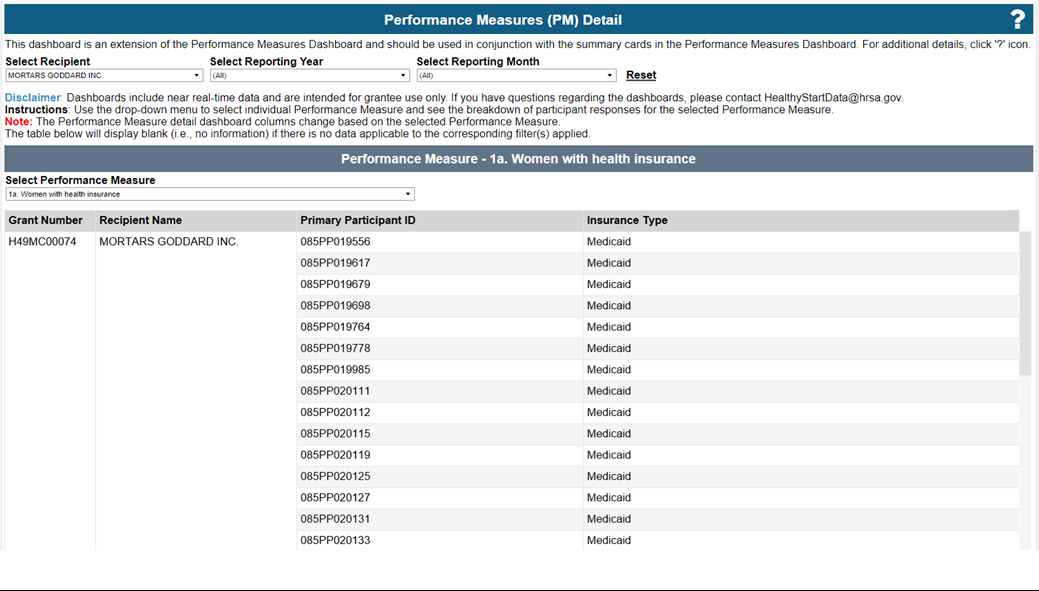Select participant ID 085PP019617
The height and width of the screenshot is (591, 1039).
[x=335, y=263]
